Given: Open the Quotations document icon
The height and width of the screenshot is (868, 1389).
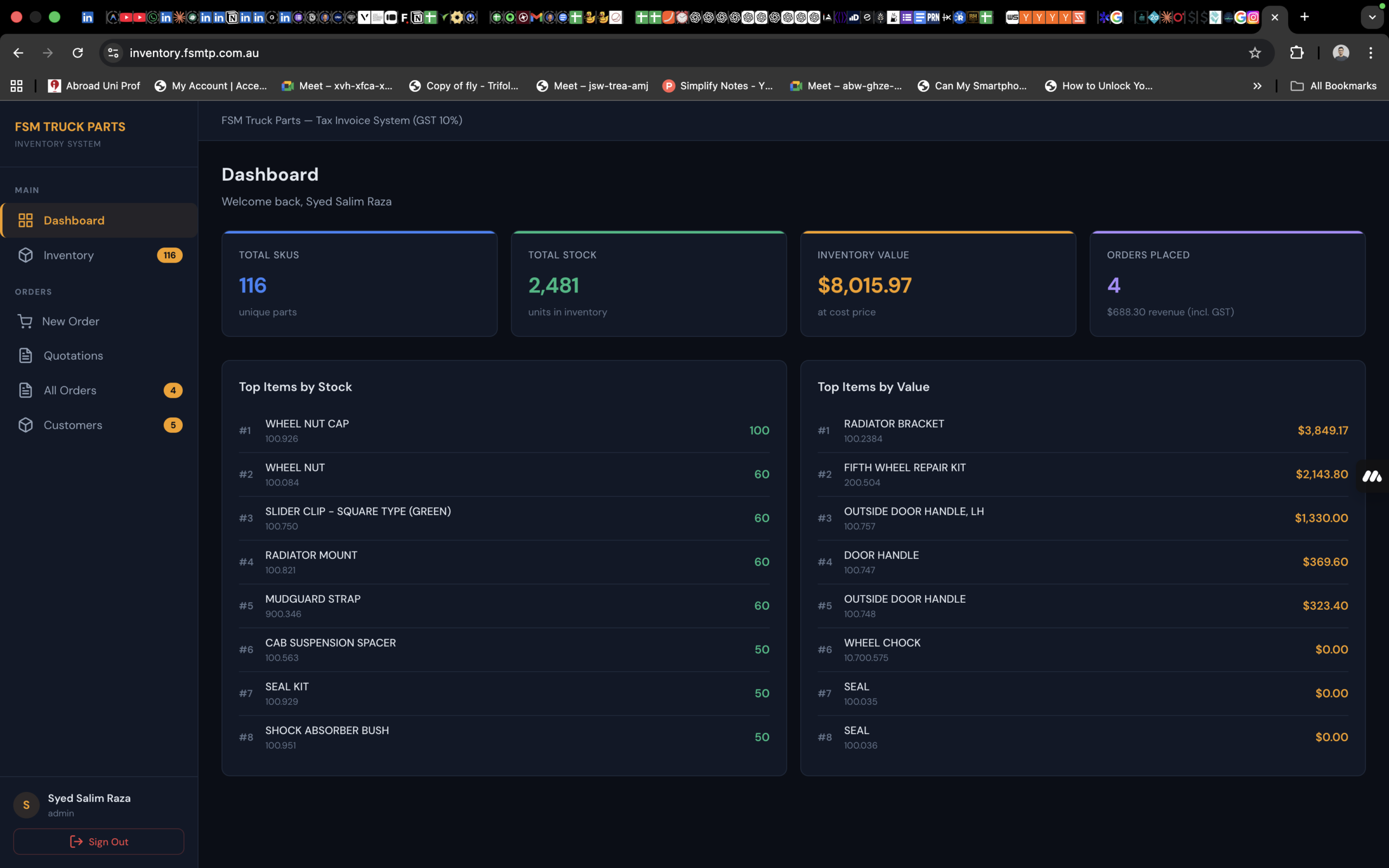Looking at the screenshot, I should coord(26,355).
